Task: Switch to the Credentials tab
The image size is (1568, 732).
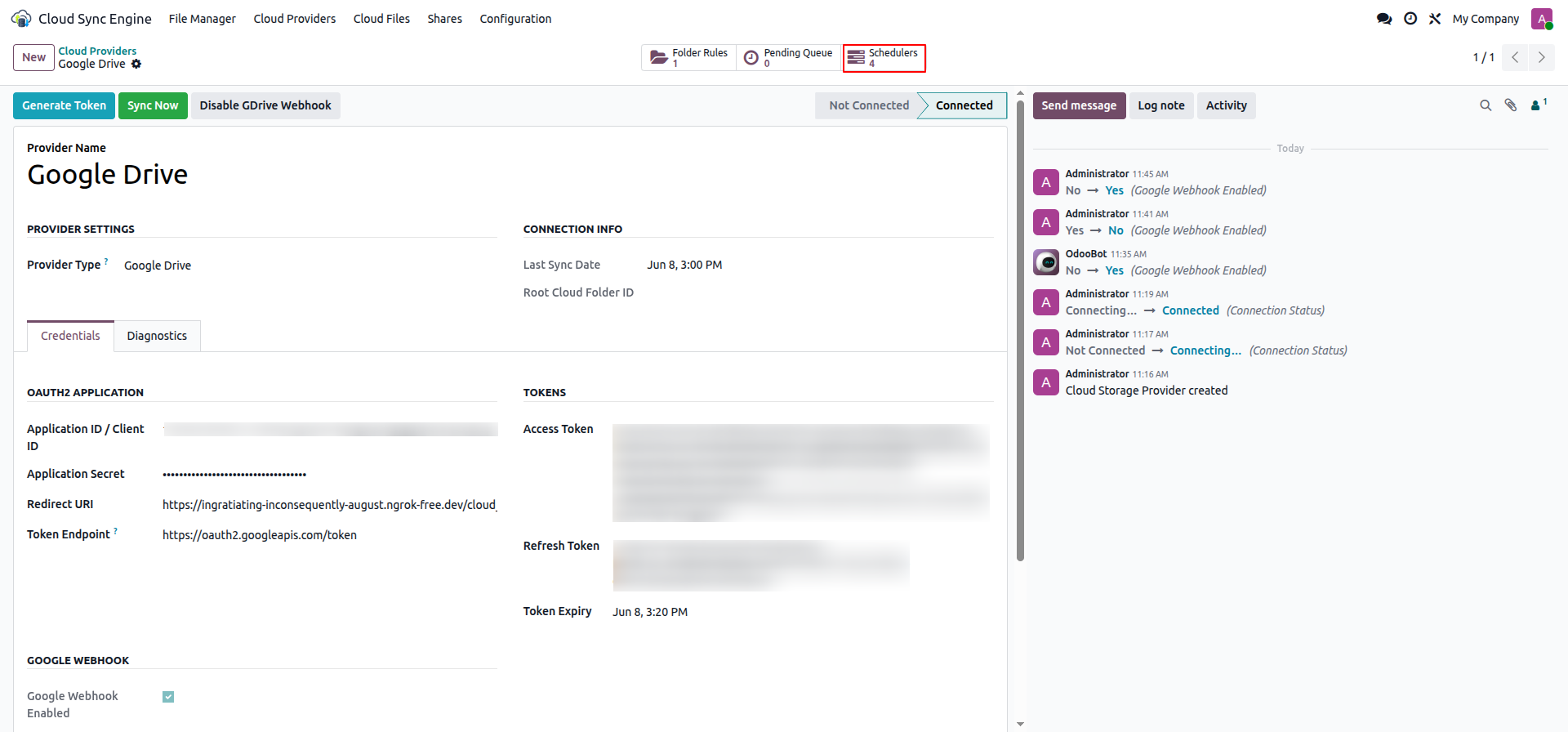Action: [x=70, y=336]
